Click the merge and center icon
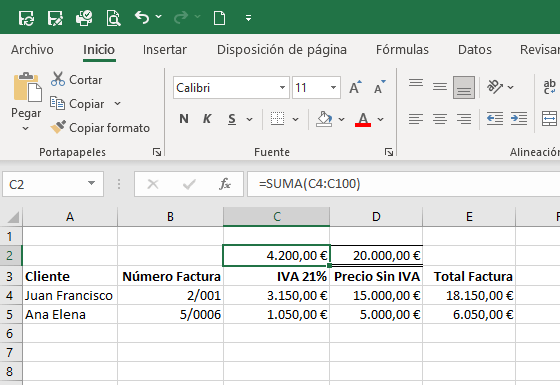This screenshot has width=560, height=385. tap(550, 119)
